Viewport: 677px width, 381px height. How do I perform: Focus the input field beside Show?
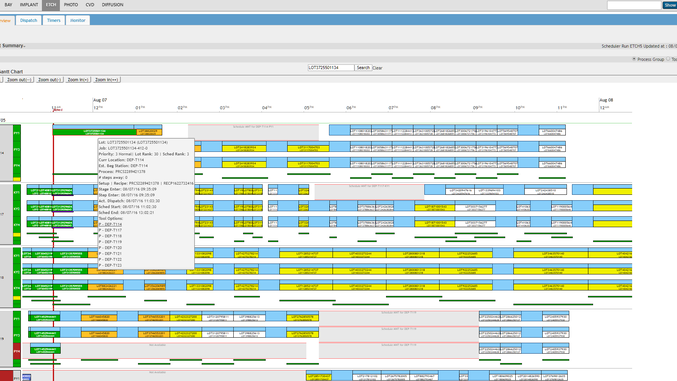tap(634, 5)
